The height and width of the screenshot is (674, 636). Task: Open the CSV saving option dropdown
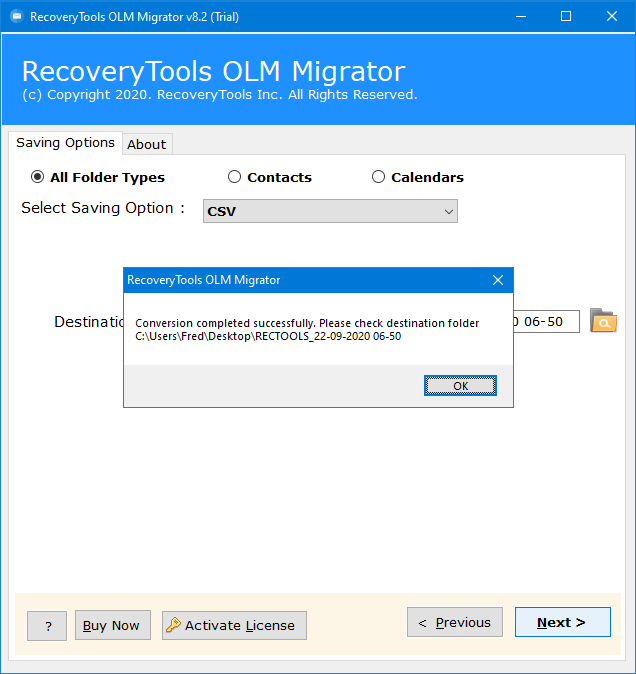(330, 211)
